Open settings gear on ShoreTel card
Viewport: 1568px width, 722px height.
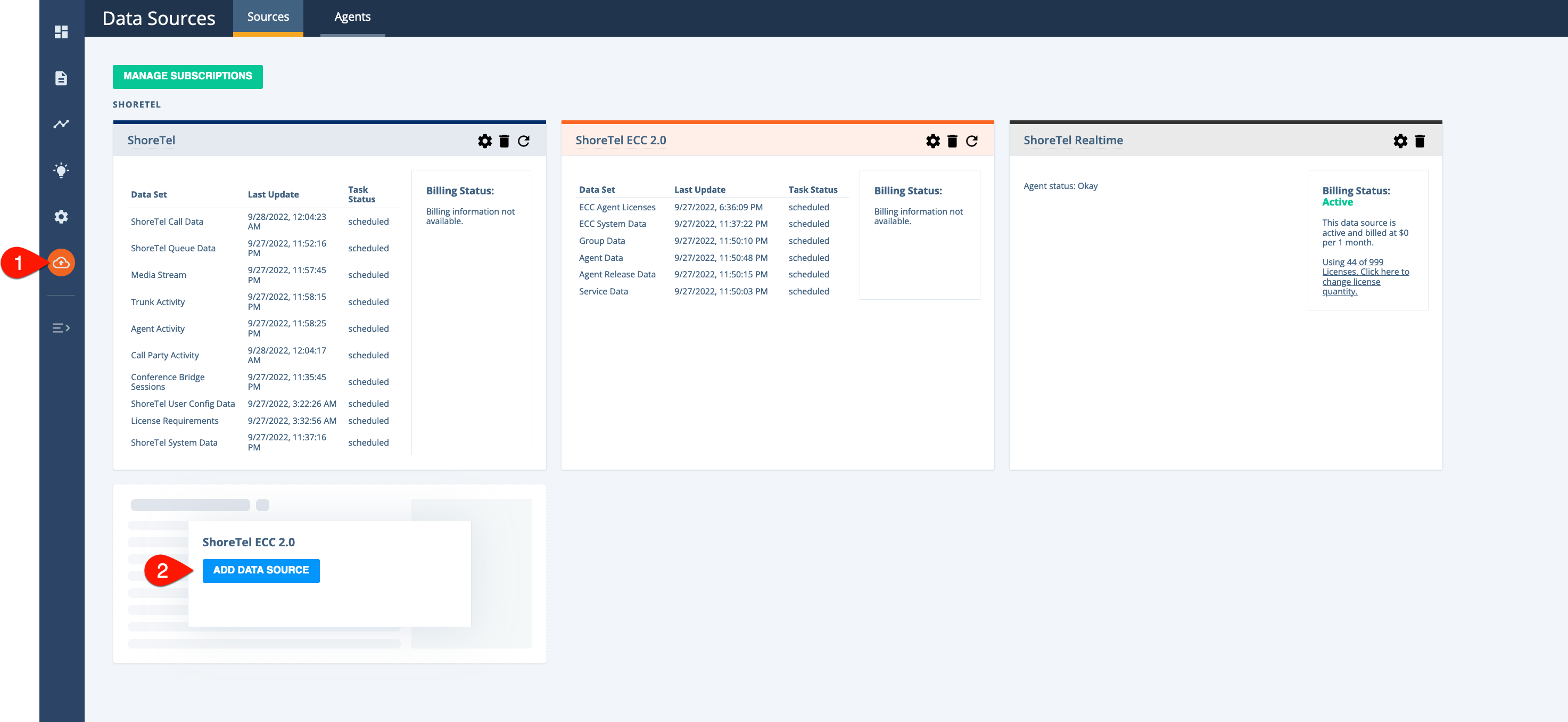[484, 141]
